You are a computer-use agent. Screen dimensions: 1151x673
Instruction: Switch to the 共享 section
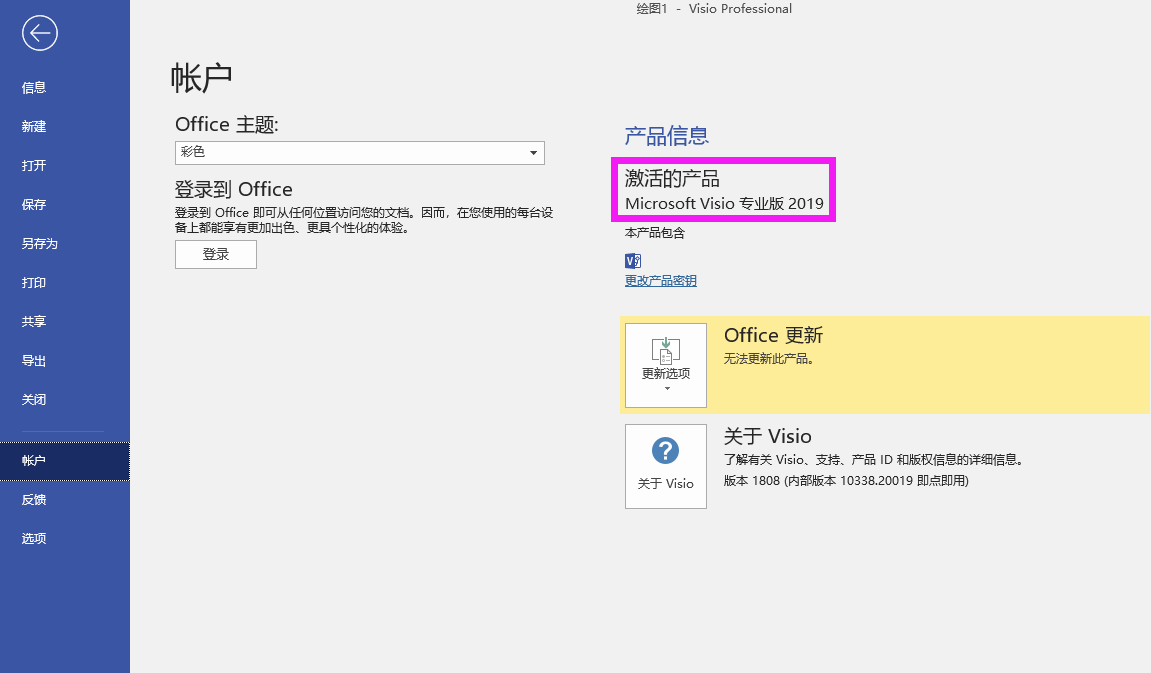pos(35,322)
